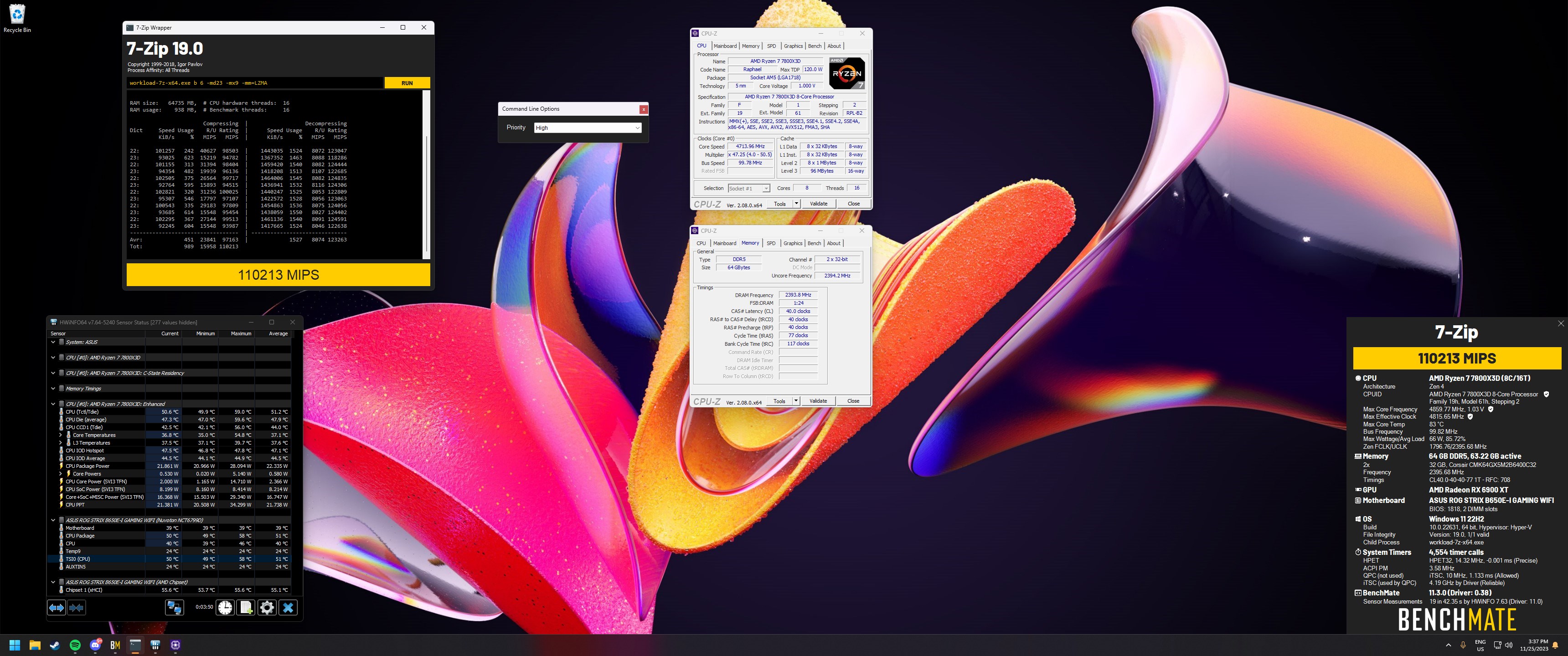Viewport: 1568px width, 656px height.
Task: Click HWiNFO collapse columns inward-arrows icon
Action: click(77, 607)
